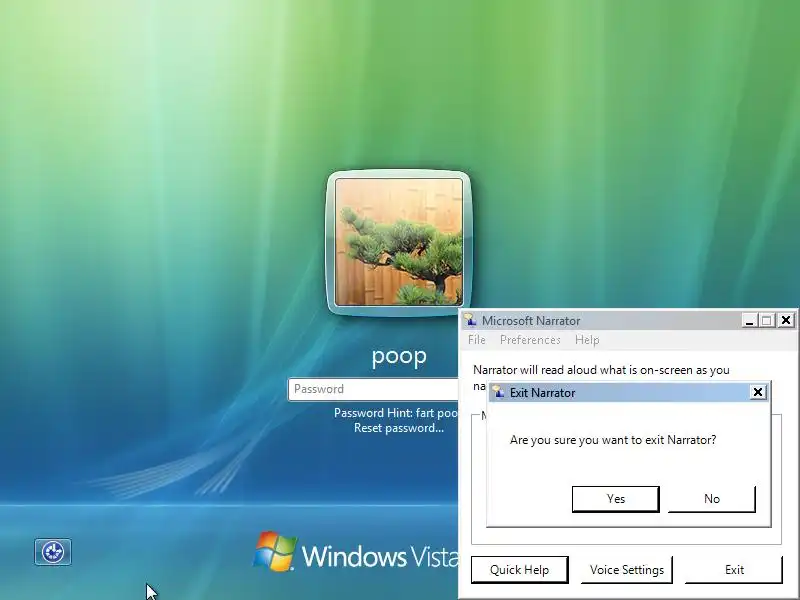Close the Microsoft Narrator window
The width and height of the screenshot is (800, 600).
click(786, 320)
